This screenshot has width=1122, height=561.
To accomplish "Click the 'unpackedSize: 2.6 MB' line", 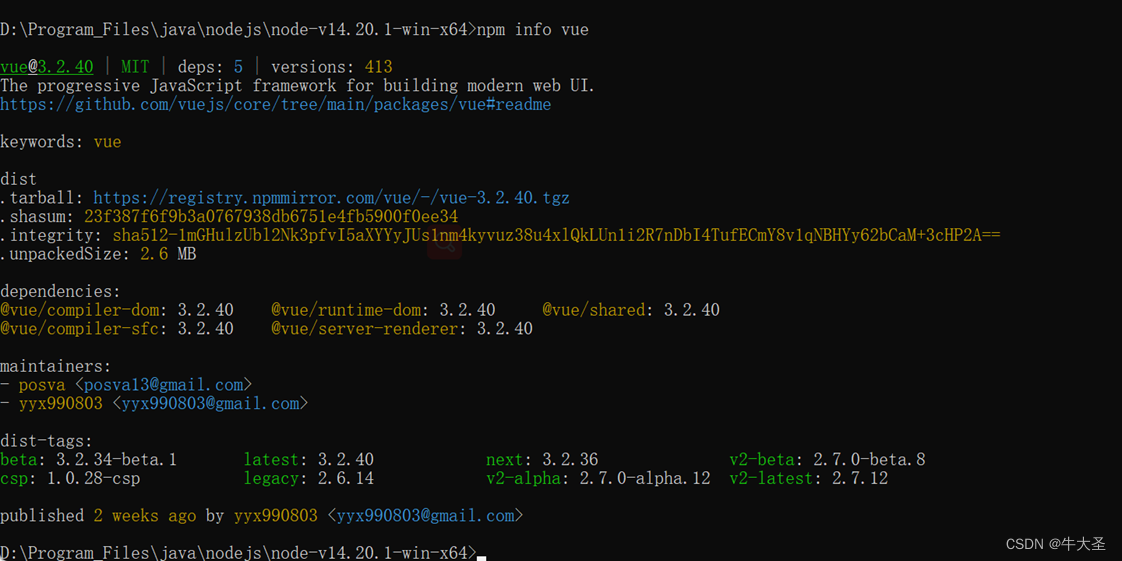I will point(98,253).
